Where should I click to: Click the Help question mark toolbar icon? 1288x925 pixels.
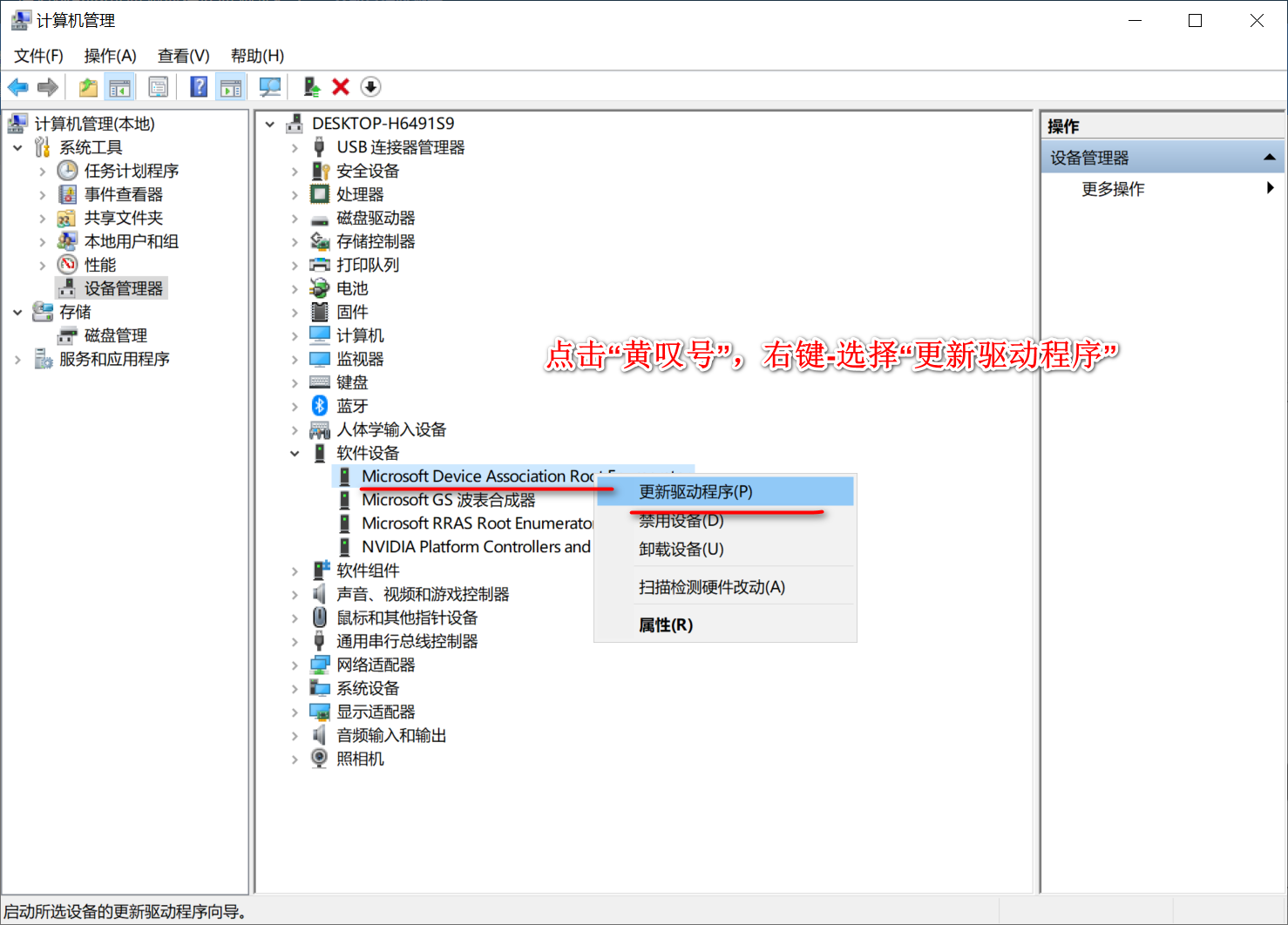point(199,87)
